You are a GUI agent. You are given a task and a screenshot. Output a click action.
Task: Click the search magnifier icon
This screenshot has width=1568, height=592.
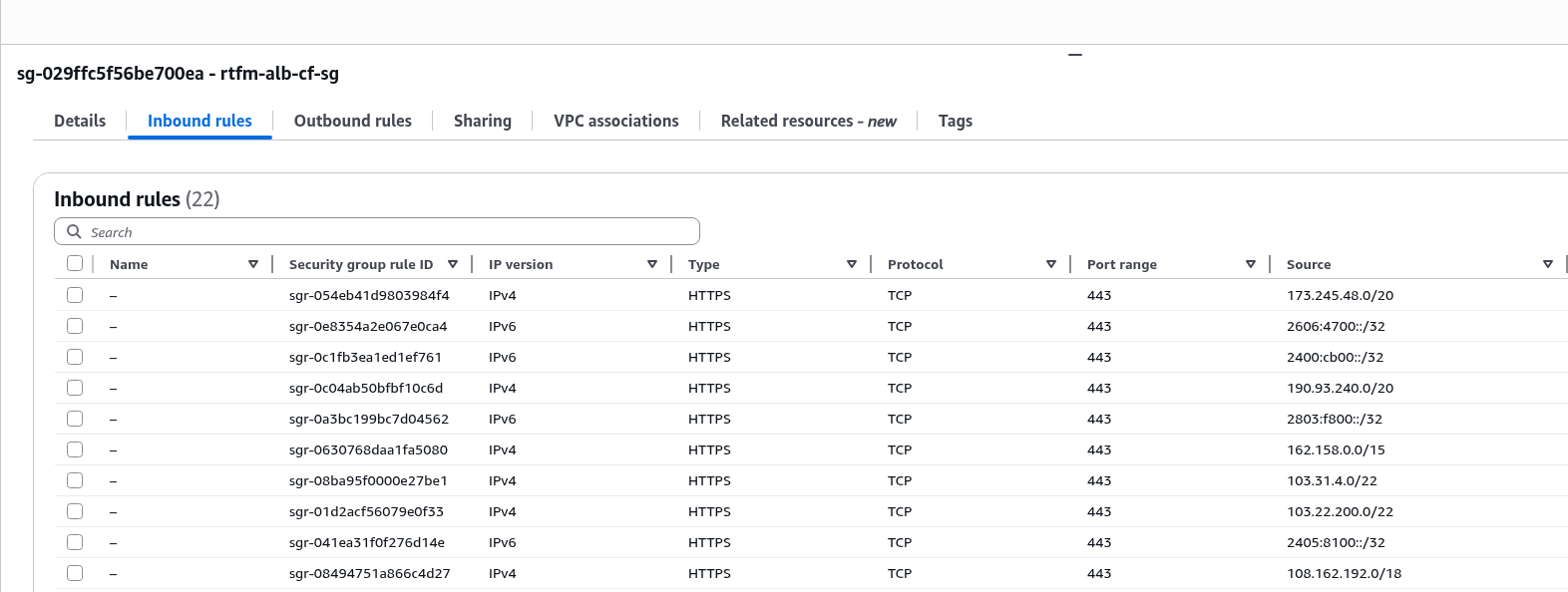[74, 231]
